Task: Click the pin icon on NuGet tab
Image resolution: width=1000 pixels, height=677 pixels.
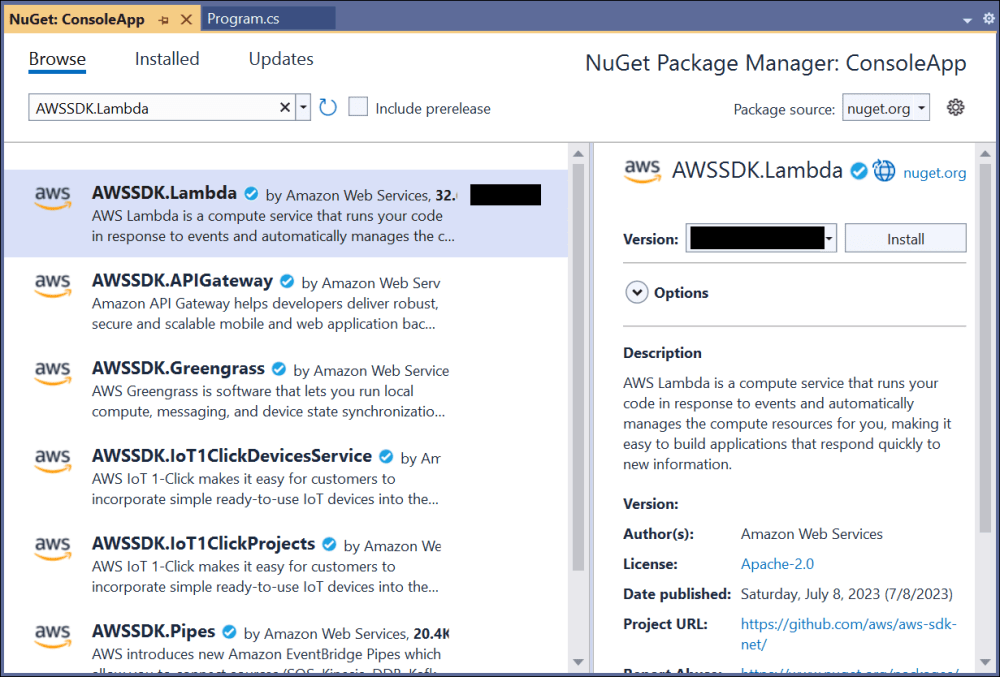Action: (x=164, y=20)
